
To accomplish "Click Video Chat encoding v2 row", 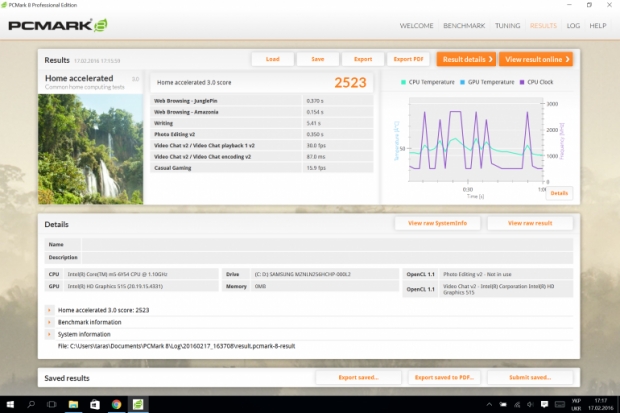I will coord(261,157).
